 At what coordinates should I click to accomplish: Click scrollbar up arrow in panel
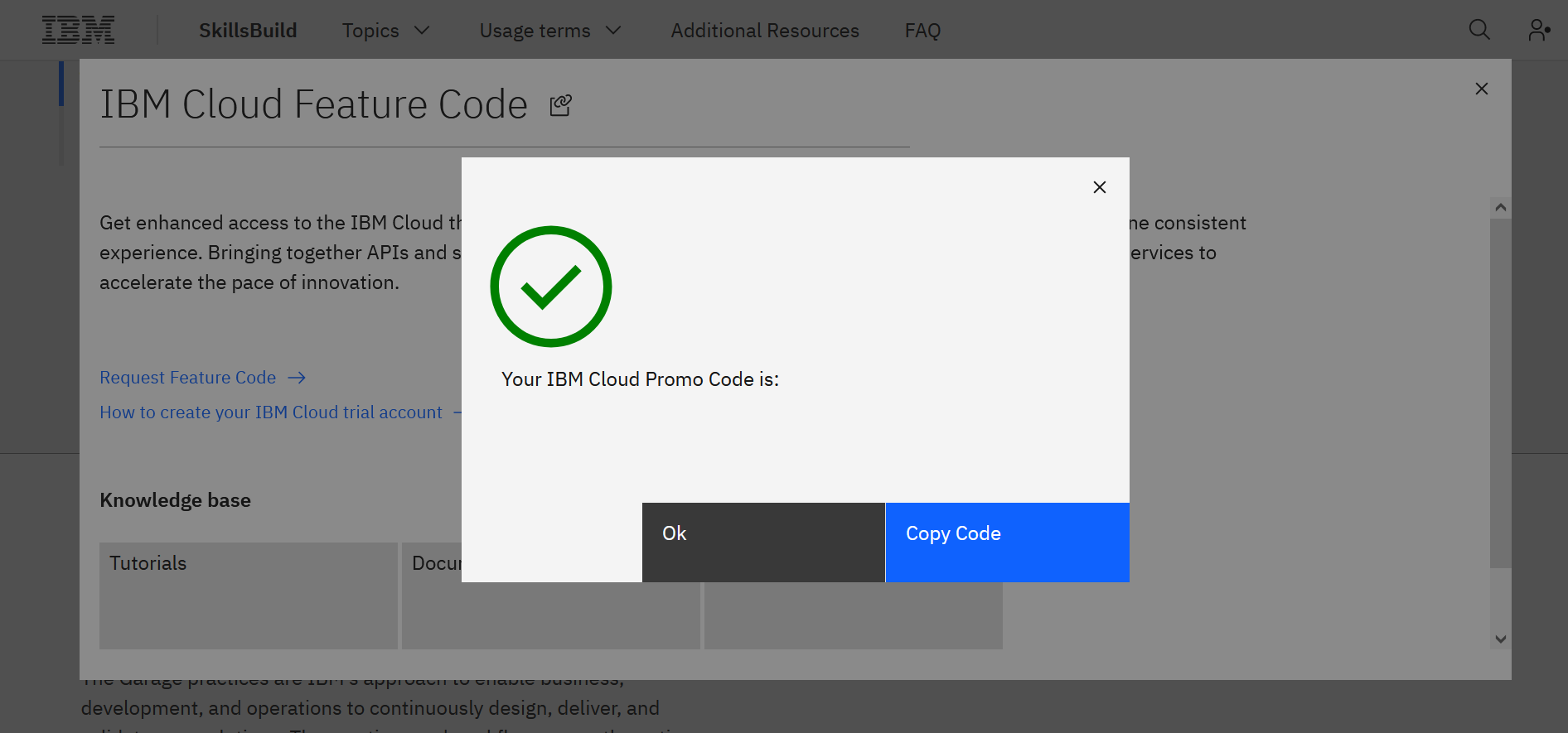[x=1500, y=208]
